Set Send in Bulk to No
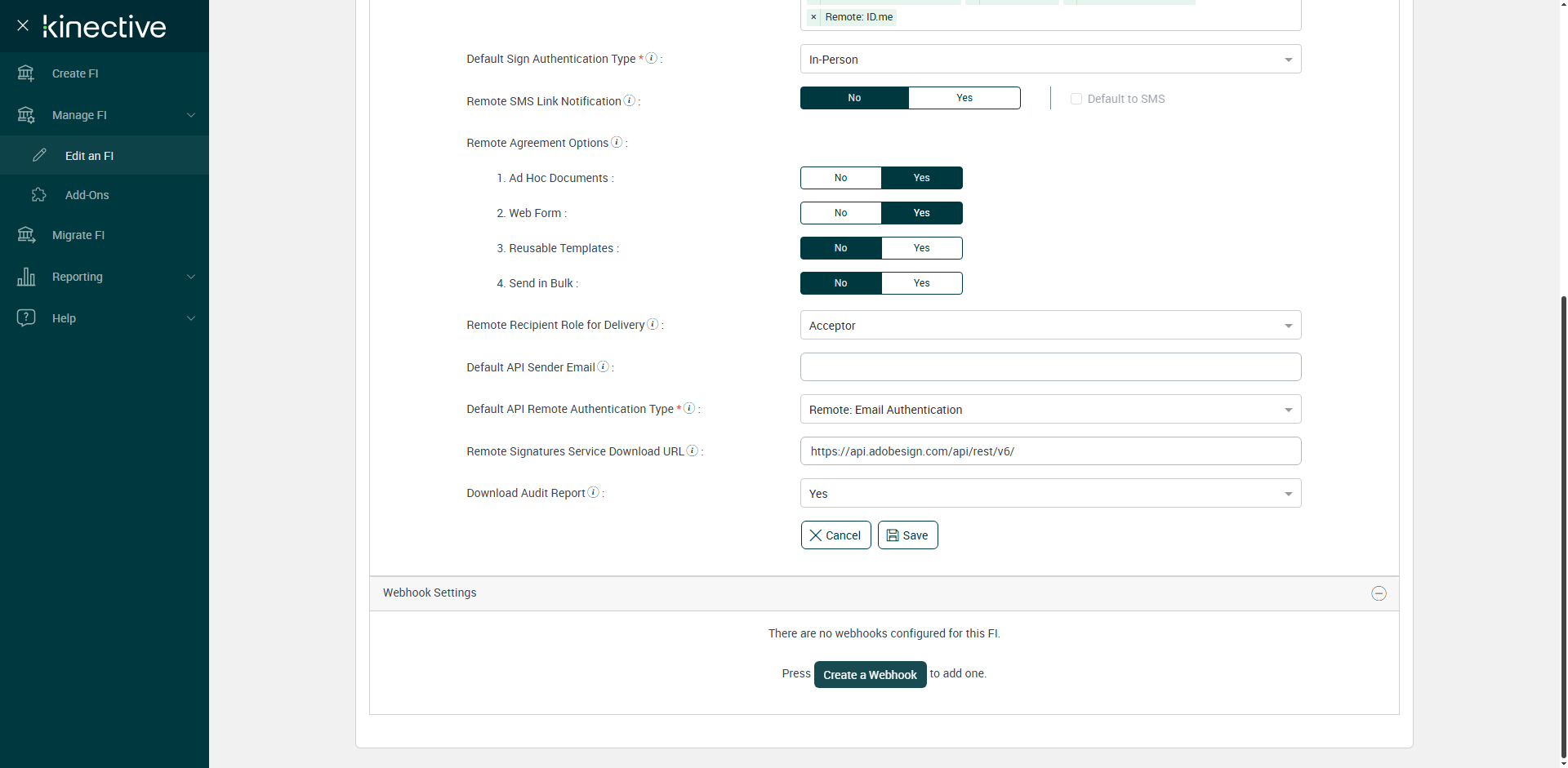This screenshot has height=768, width=1568. coord(840,283)
